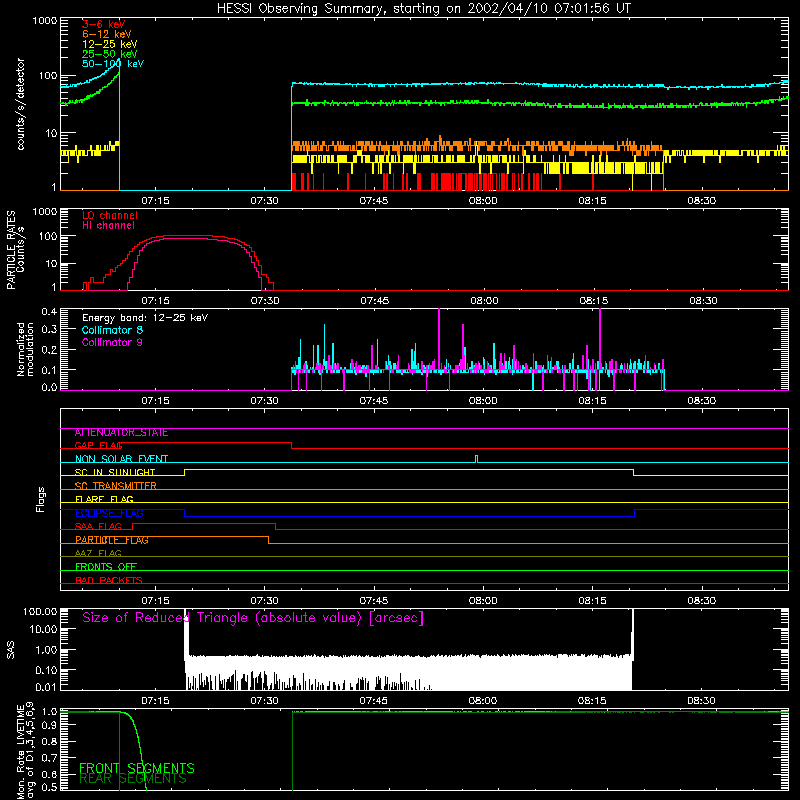Screen dimensions: 800x800
Task: Click the SAS axis label
Action: [x=11, y=650]
